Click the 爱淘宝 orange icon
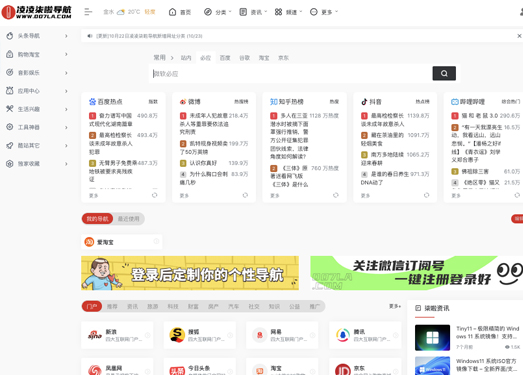This screenshot has height=375, width=523. (x=89, y=242)
